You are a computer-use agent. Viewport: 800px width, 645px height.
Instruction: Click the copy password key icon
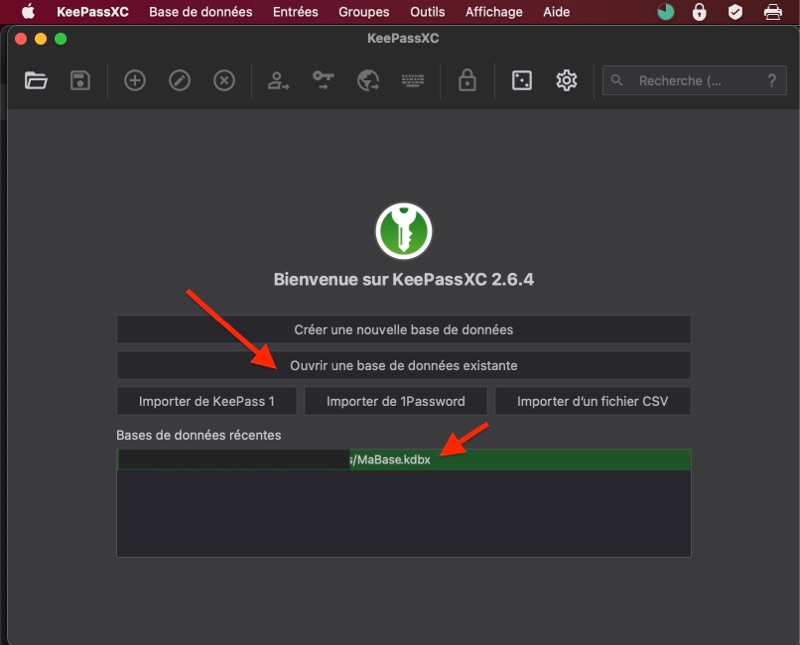(x=323, y=81)
